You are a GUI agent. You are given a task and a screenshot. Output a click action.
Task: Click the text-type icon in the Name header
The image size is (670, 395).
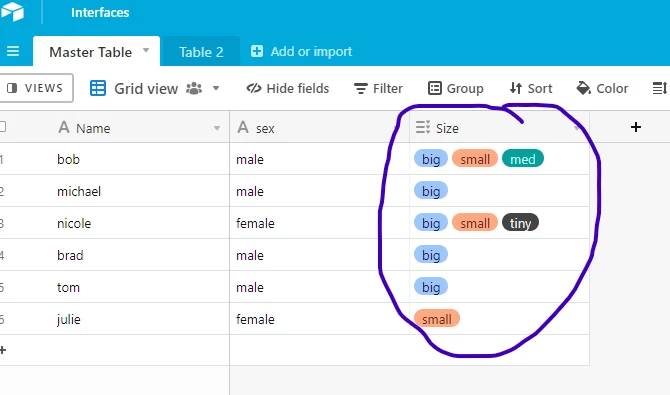pyautogui.click(x=64, y=127)
